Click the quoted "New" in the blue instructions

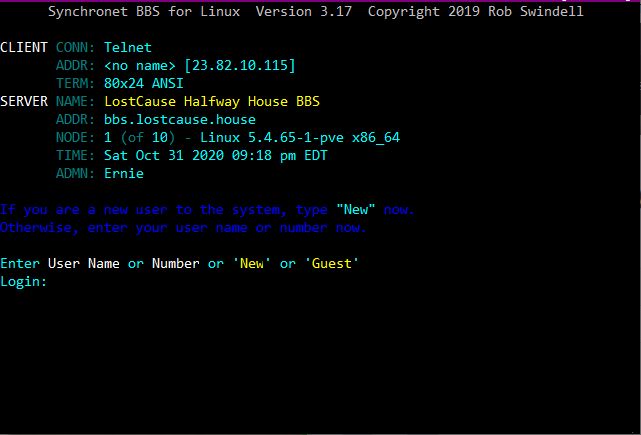tap(355, 209)
